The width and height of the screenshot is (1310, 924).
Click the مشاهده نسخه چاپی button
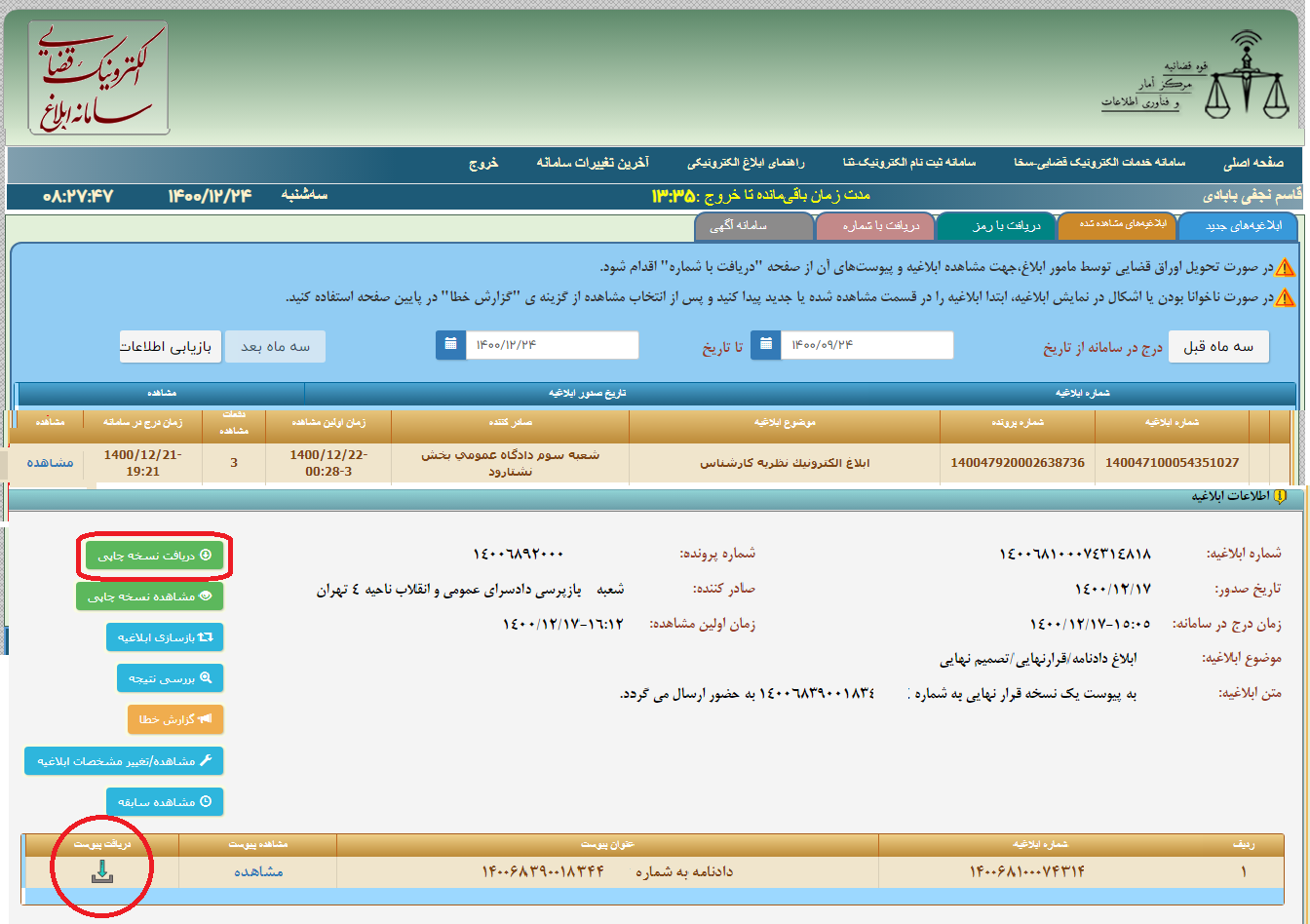(150, 596)
